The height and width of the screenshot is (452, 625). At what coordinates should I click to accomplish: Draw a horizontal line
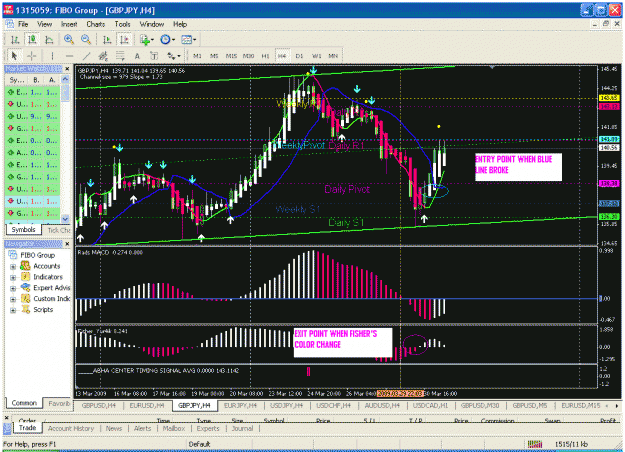tap(69, 56)
